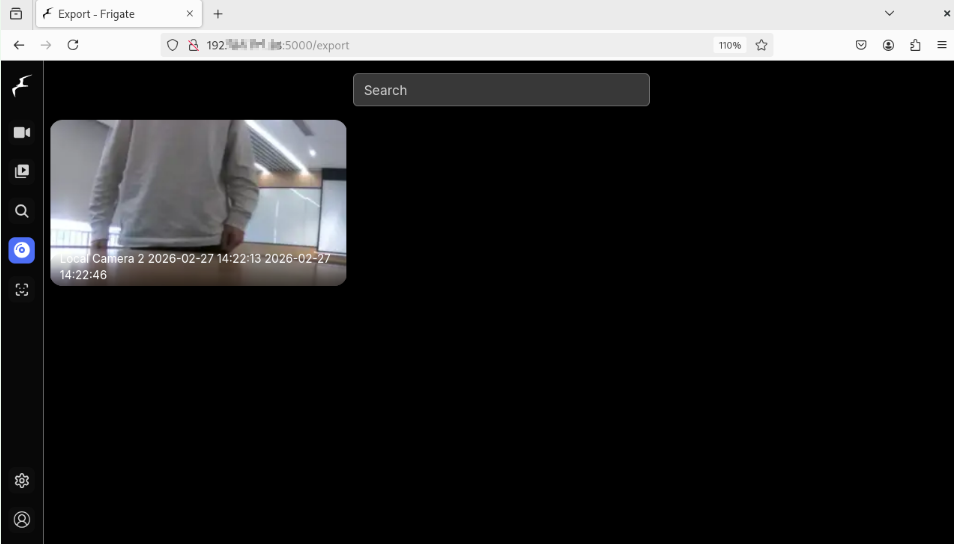Open the Firefox hamburger application menu
Image resolution: width=954 pixels, height=544 pixels.
pyautogui.click(x=941, y=45)
